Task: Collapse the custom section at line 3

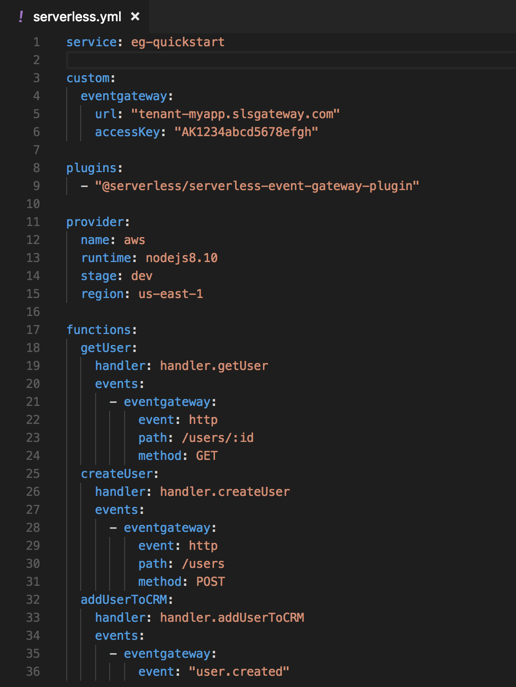Action: point(88,78)
